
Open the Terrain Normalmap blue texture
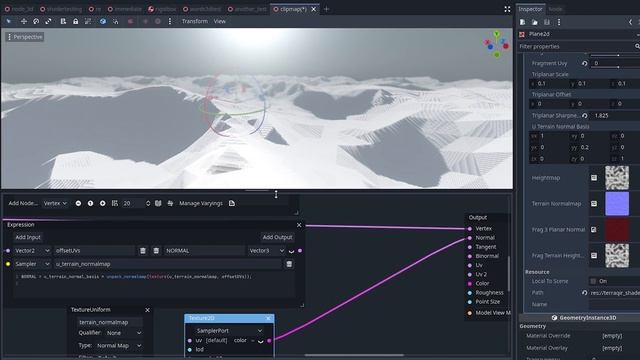(x=617, y=203)
